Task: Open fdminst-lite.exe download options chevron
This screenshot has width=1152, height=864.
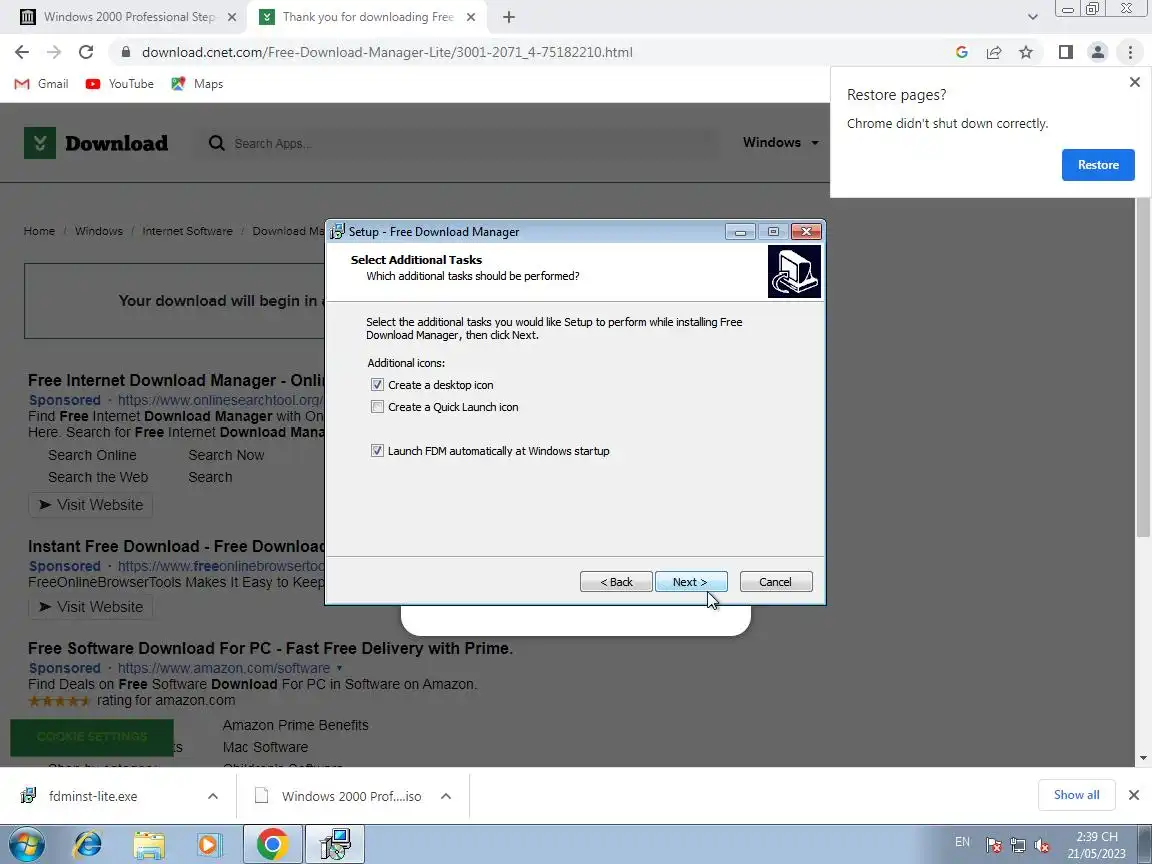Action: click(212, 796)
